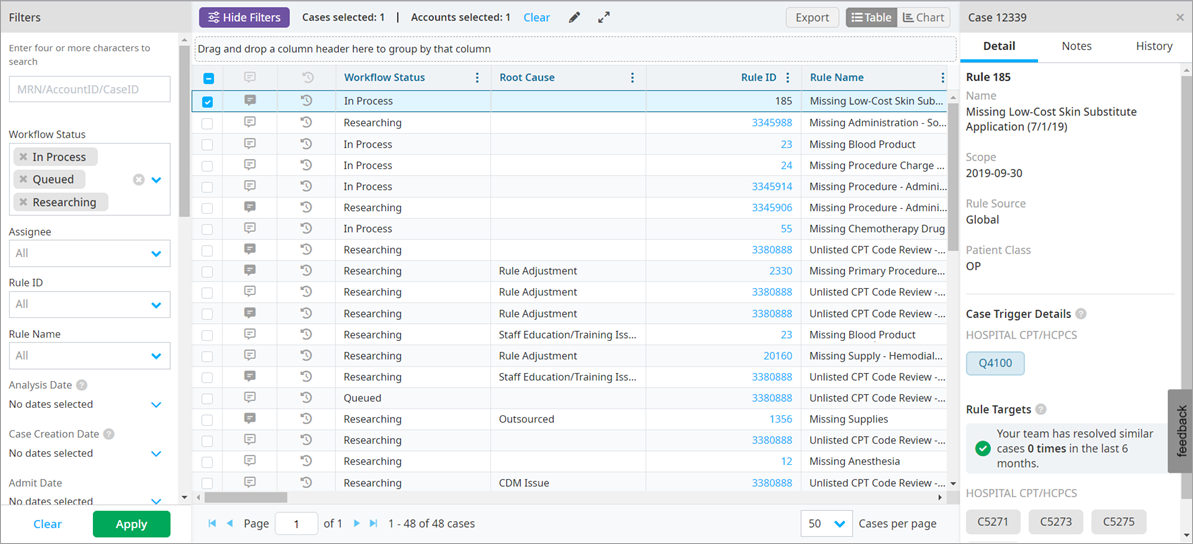The image size is (1193, 544).
Task: Open Cases per page dropdown
Action: [826, 523]
